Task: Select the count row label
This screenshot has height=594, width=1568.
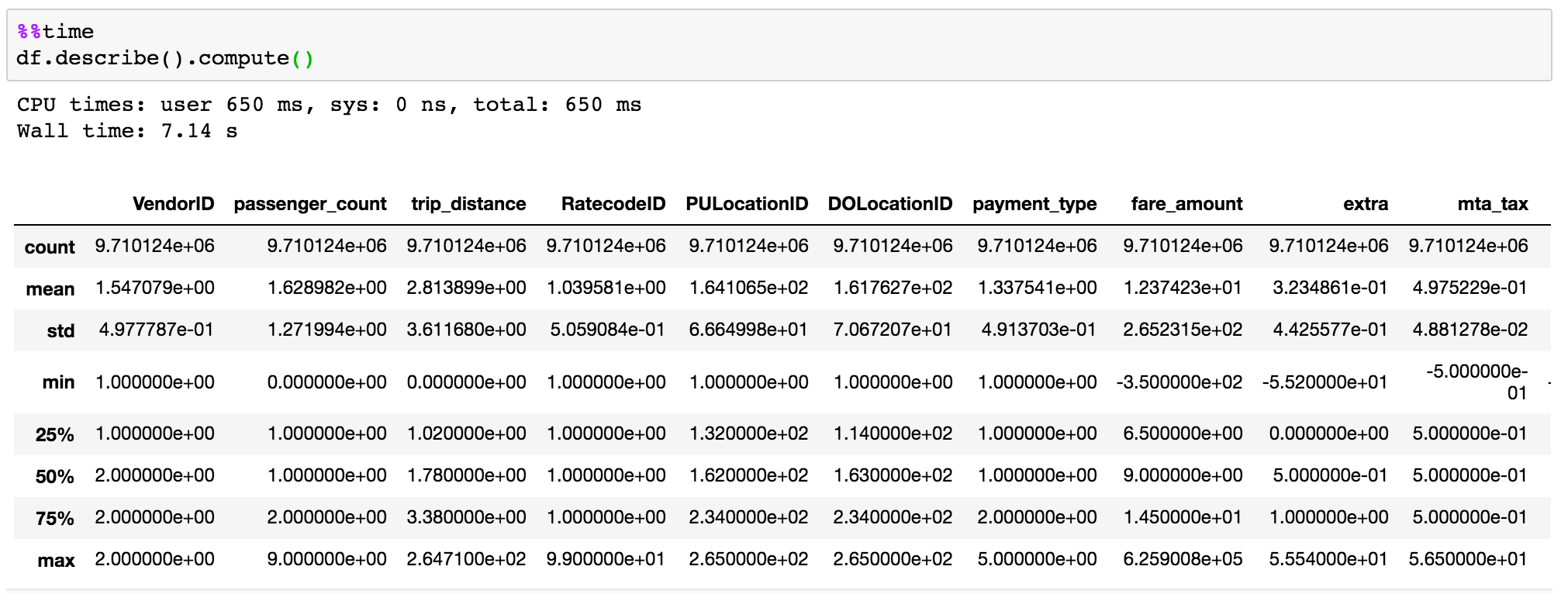Action: [x=50, y=247]
